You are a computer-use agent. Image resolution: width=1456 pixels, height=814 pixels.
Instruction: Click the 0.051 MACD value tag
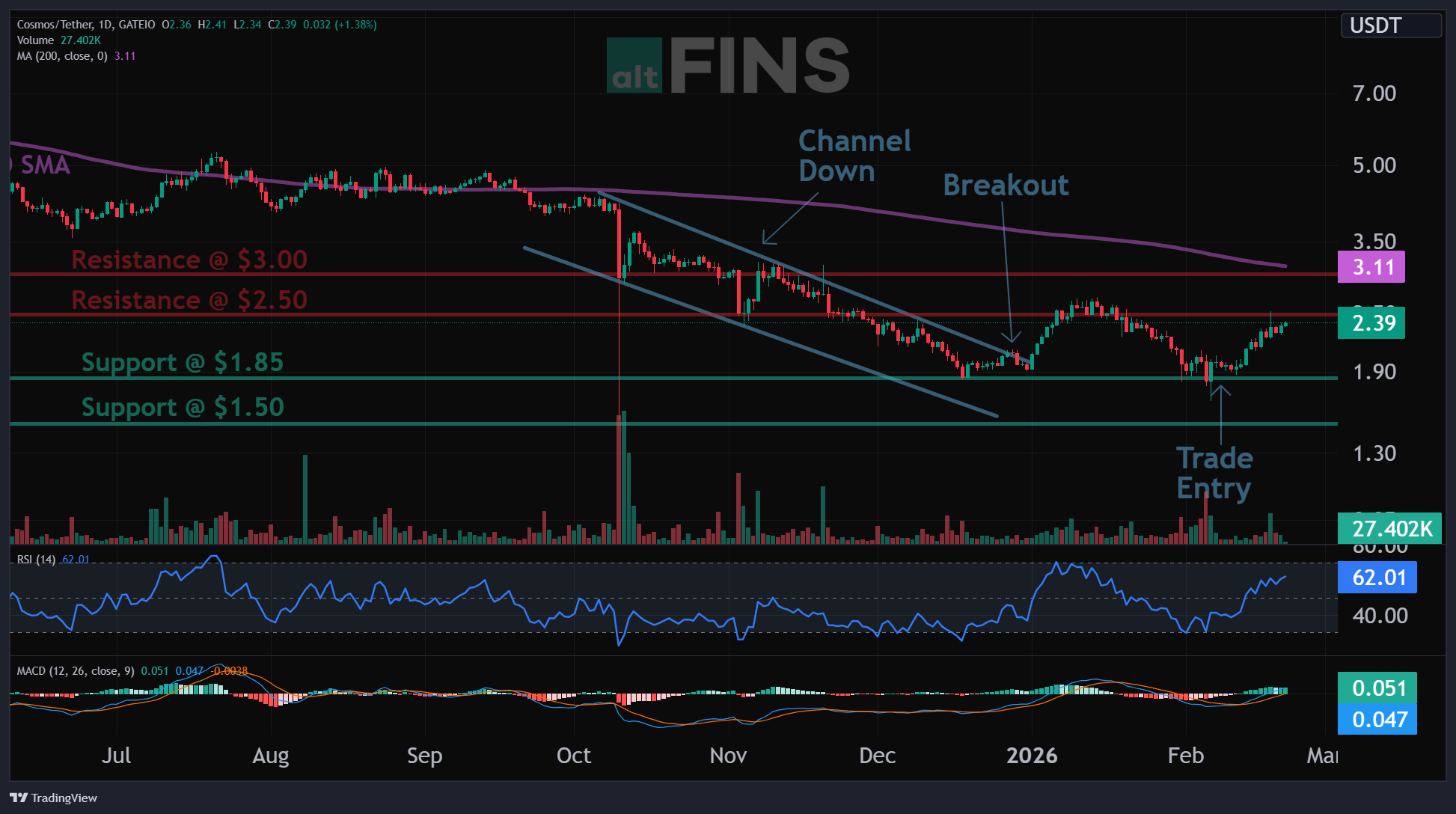1377,688
